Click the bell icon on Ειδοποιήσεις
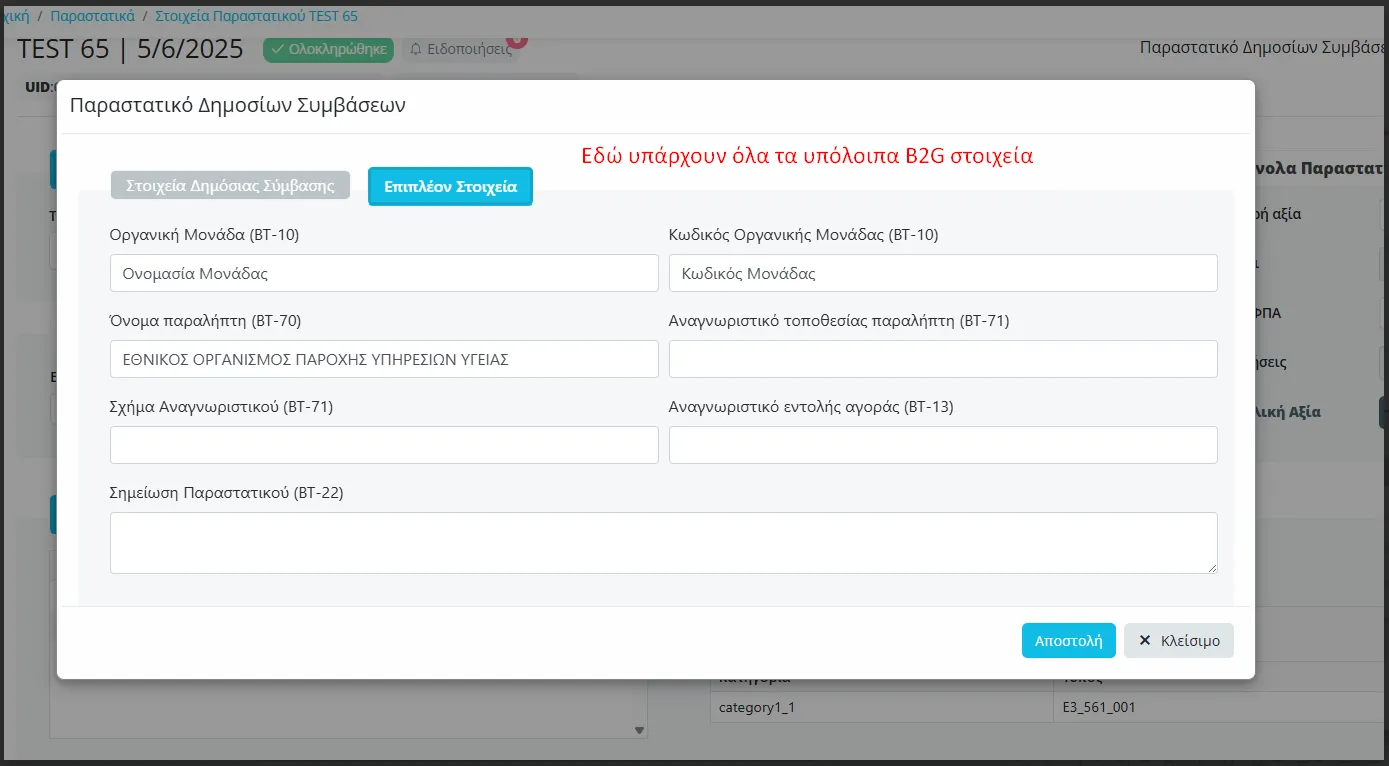The image size is (1389, 766). pos(416,49)
